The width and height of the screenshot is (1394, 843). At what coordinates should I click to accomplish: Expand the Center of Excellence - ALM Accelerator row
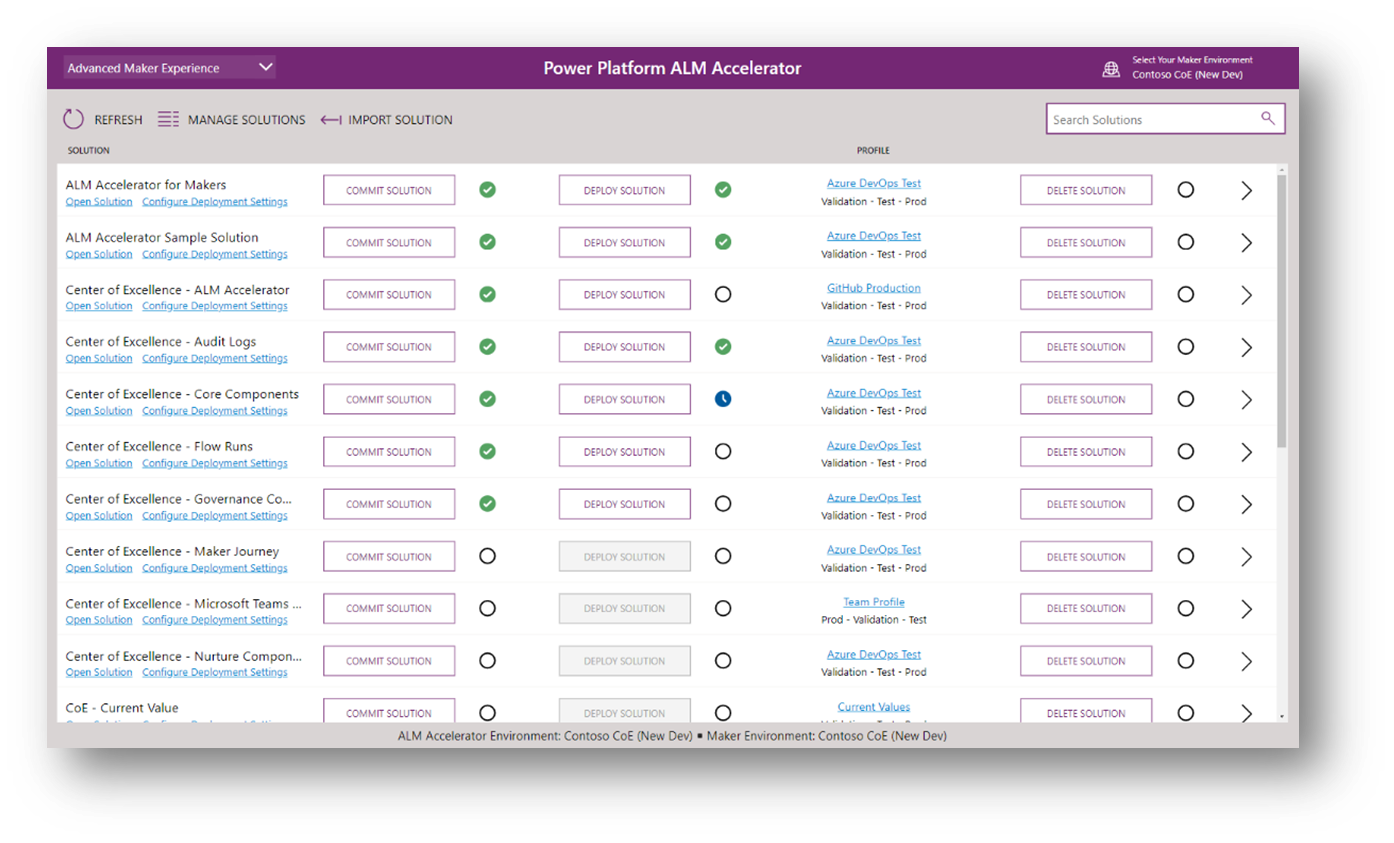(x=1246, y=294)
